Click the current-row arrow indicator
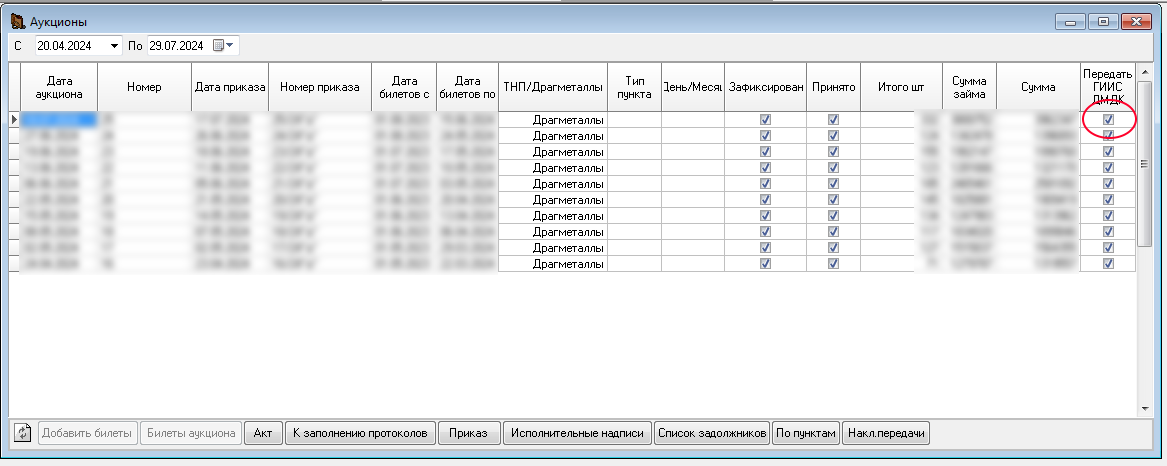Image resolution: width=1167 pixels, height=466 pixels. point(14,119)
